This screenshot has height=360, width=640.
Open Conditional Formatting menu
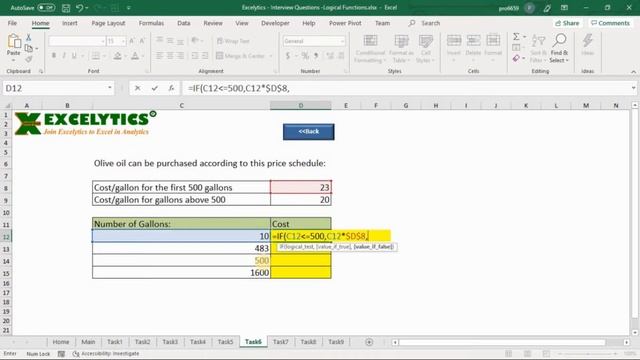click(370, 49)
